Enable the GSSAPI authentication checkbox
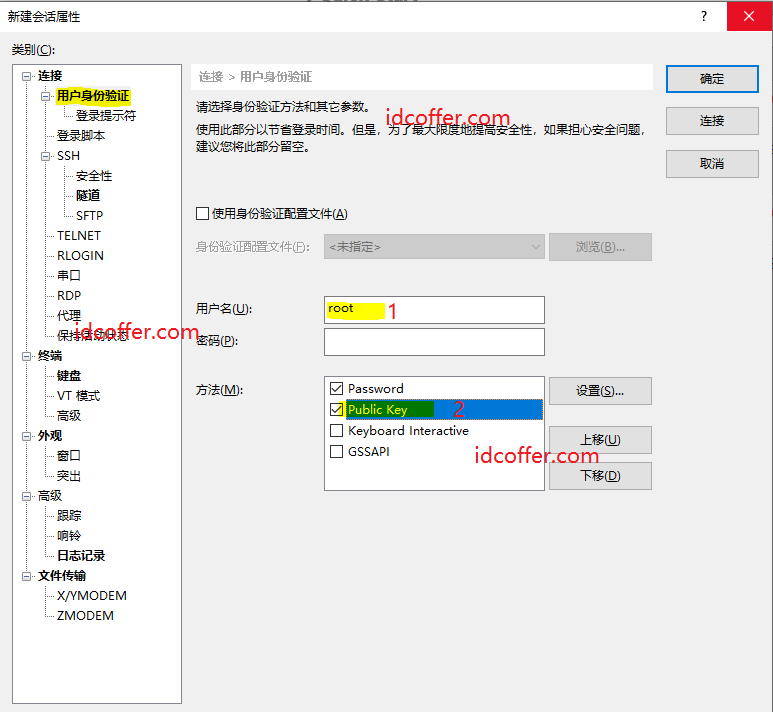This screenshot has width=773, height=712. [x=336, y=452]
